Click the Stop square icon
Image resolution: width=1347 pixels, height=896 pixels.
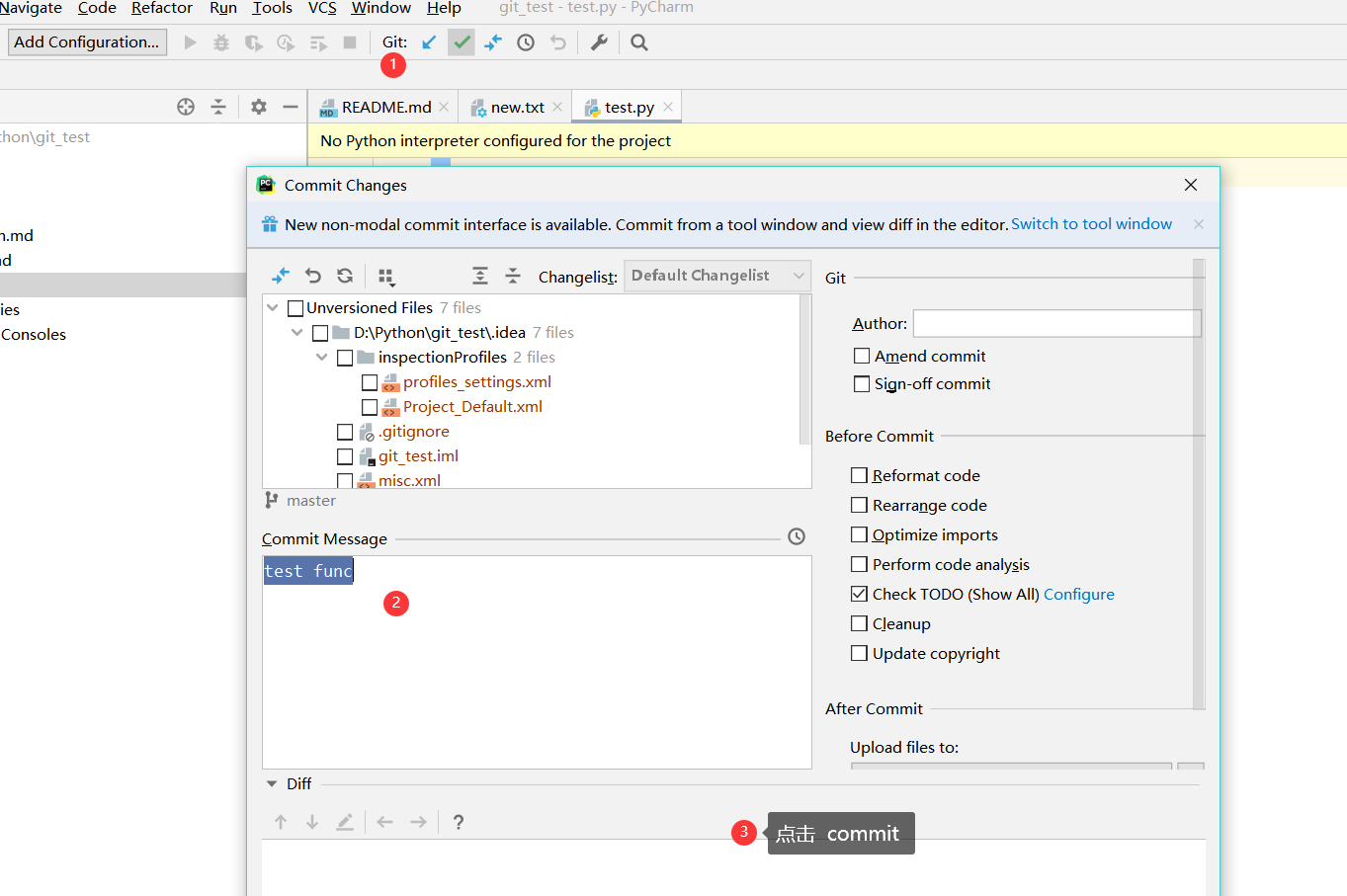(350, 42)
